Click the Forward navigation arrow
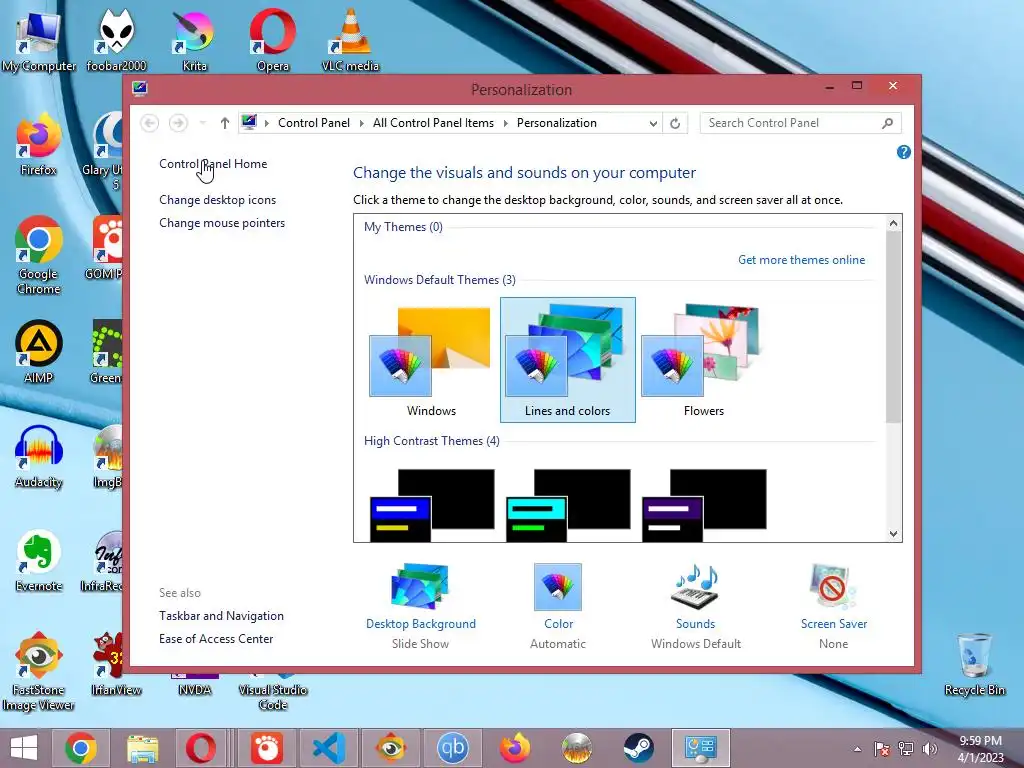This screenshot has height=768, width=1024. 178,123
